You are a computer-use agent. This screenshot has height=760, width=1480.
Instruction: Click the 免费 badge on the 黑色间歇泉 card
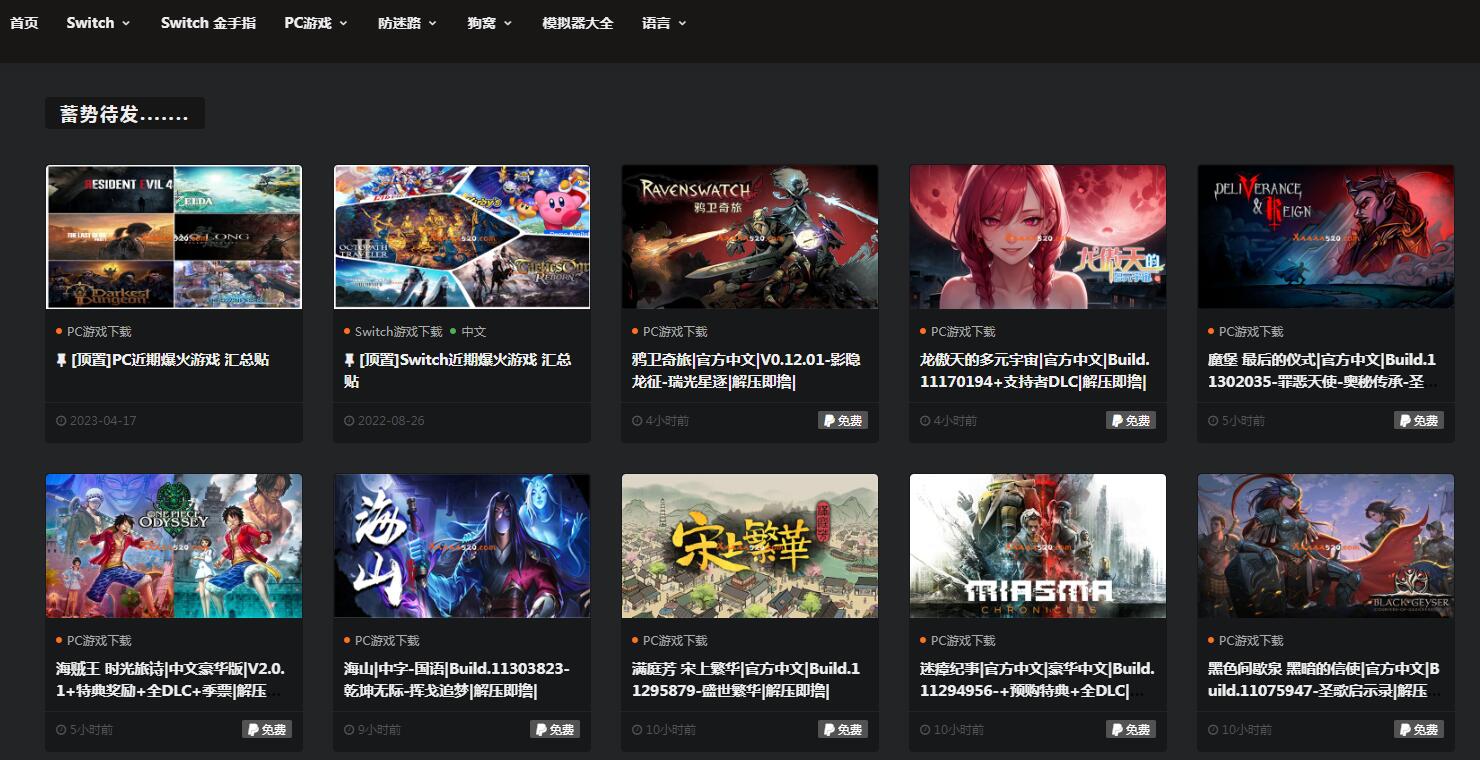pos(1419,730)
